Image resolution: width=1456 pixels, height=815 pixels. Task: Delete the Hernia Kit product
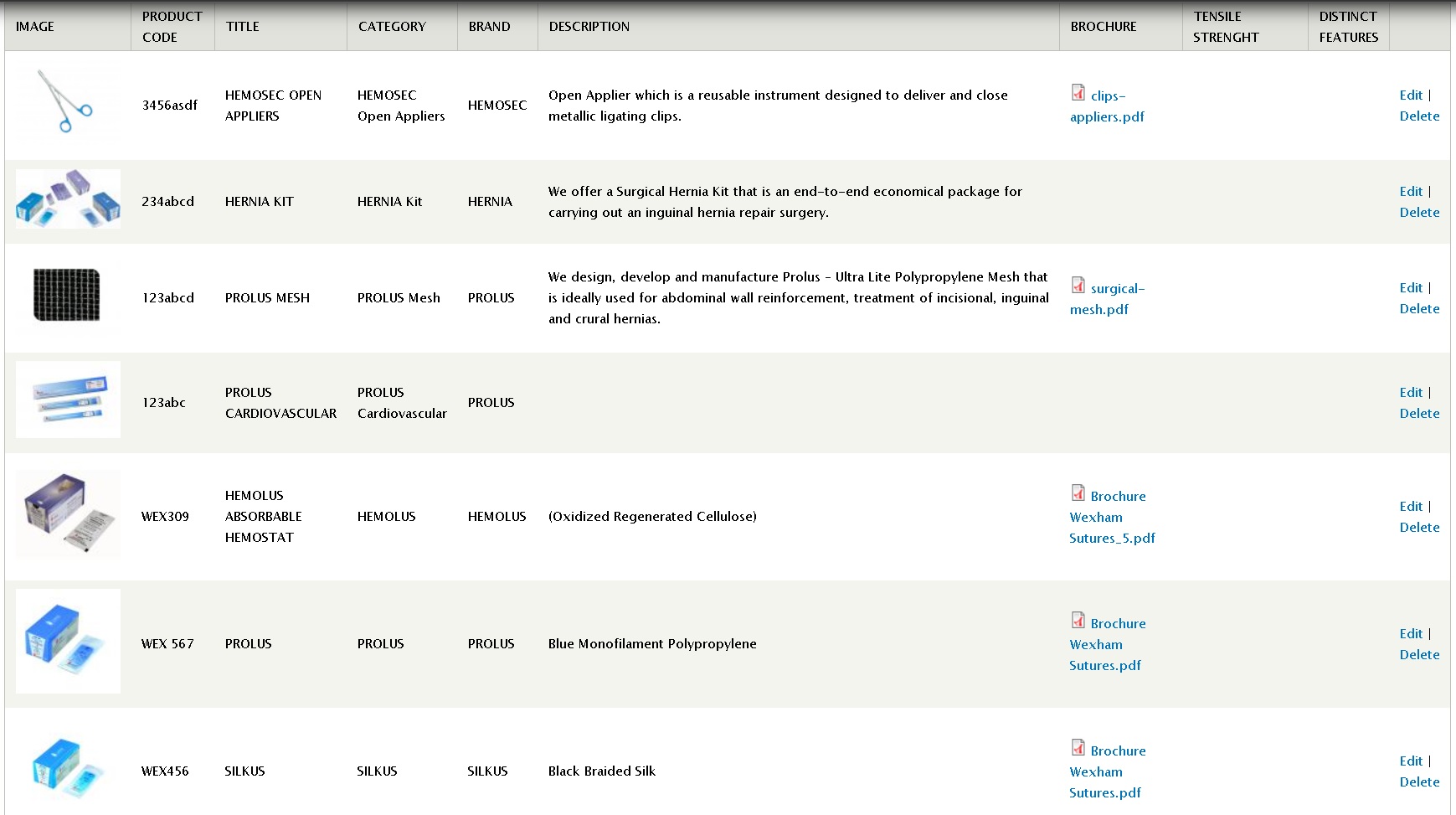coord(1419,213)
